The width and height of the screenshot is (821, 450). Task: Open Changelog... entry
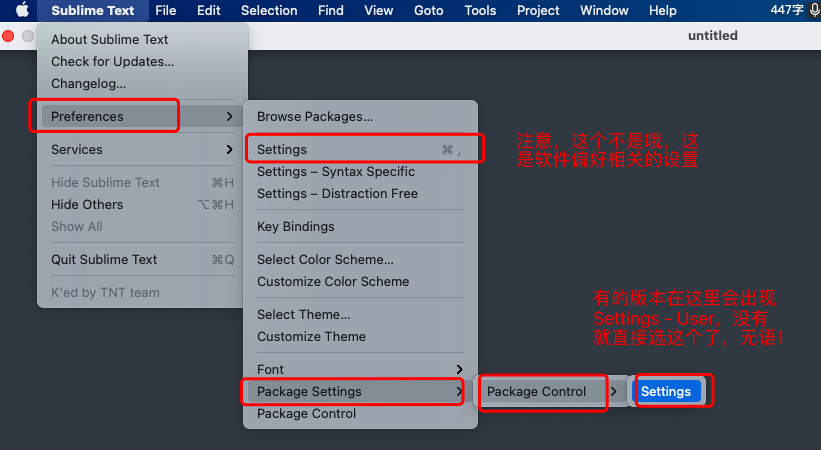tap(141, 83)
